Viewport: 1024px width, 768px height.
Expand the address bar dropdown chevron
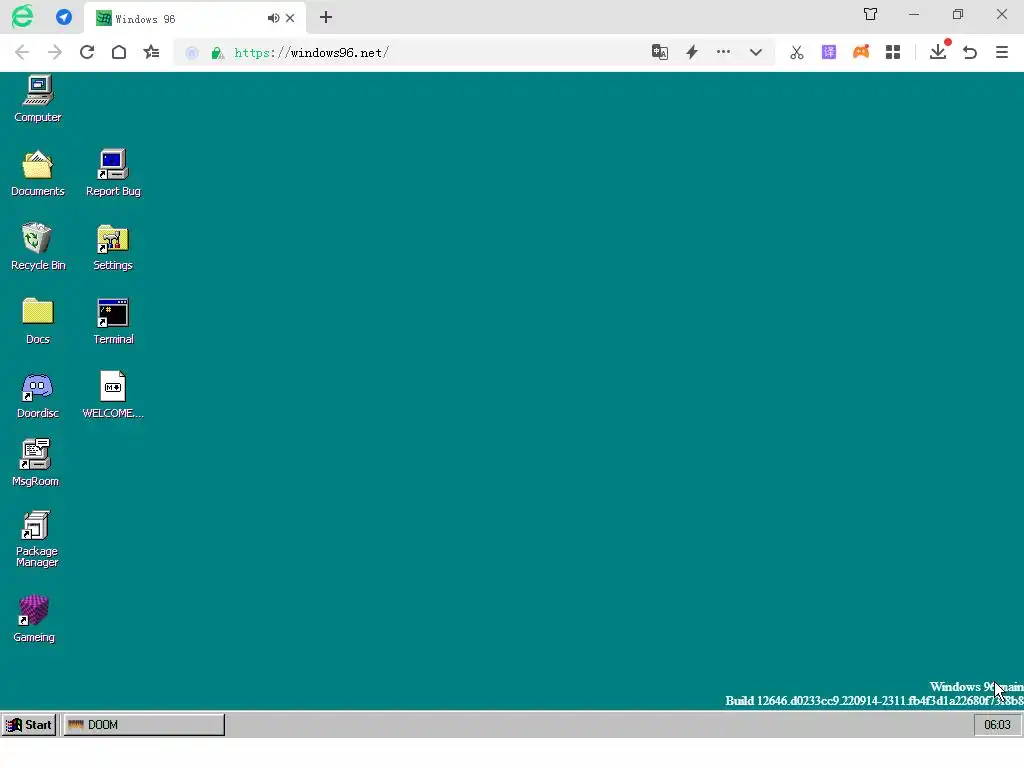click(x=756, y=52)
